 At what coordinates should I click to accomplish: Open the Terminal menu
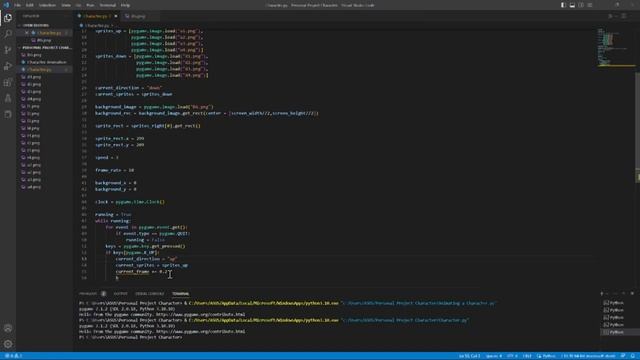(x=108, y=5)
